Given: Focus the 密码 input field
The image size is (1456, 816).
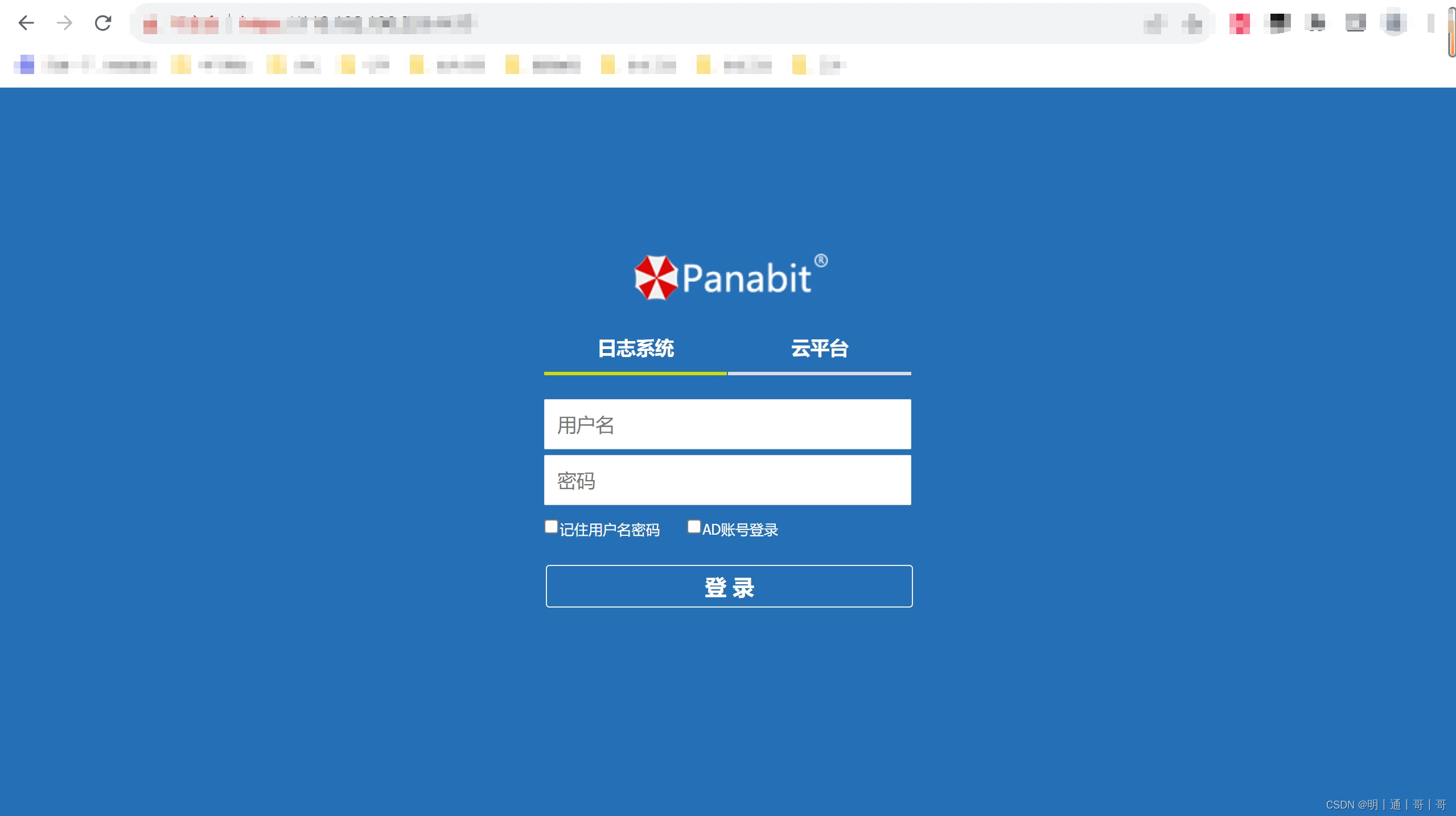Looking at the screenshot, I should [727, 480].
